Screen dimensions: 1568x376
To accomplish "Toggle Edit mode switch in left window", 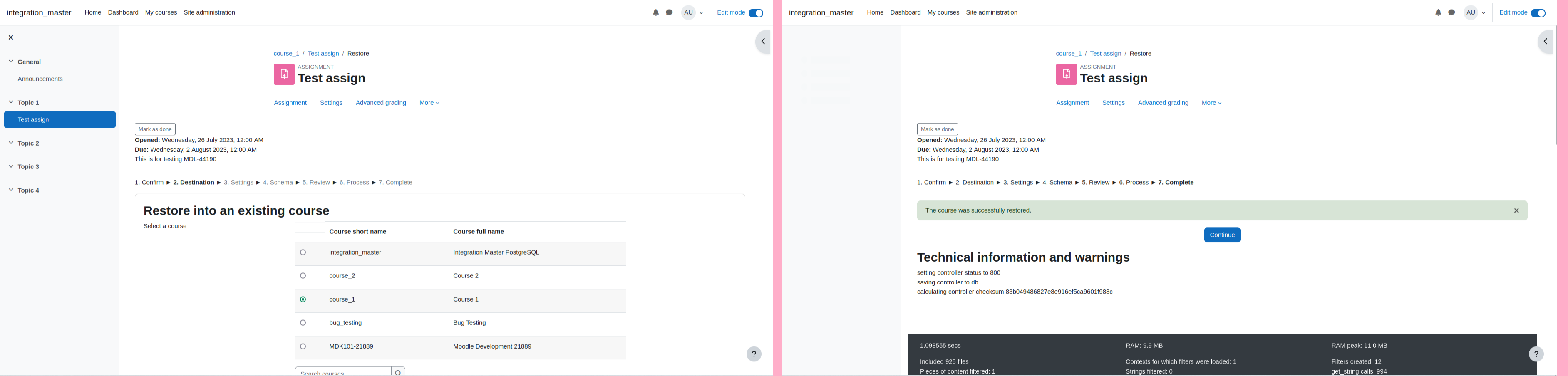I will coord(755,13).
